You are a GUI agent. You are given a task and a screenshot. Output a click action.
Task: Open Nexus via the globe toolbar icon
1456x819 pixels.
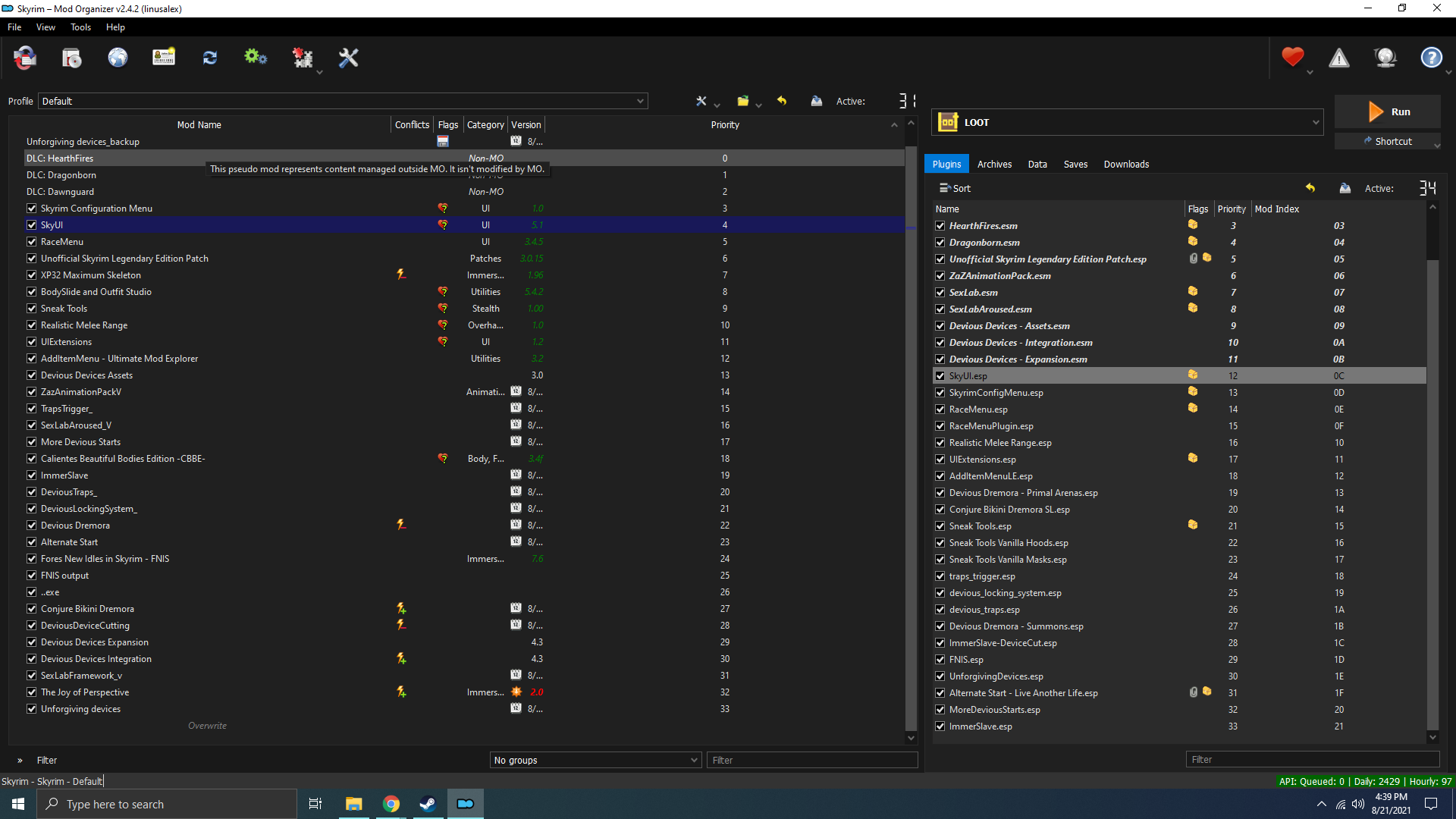tap(118, 58)
